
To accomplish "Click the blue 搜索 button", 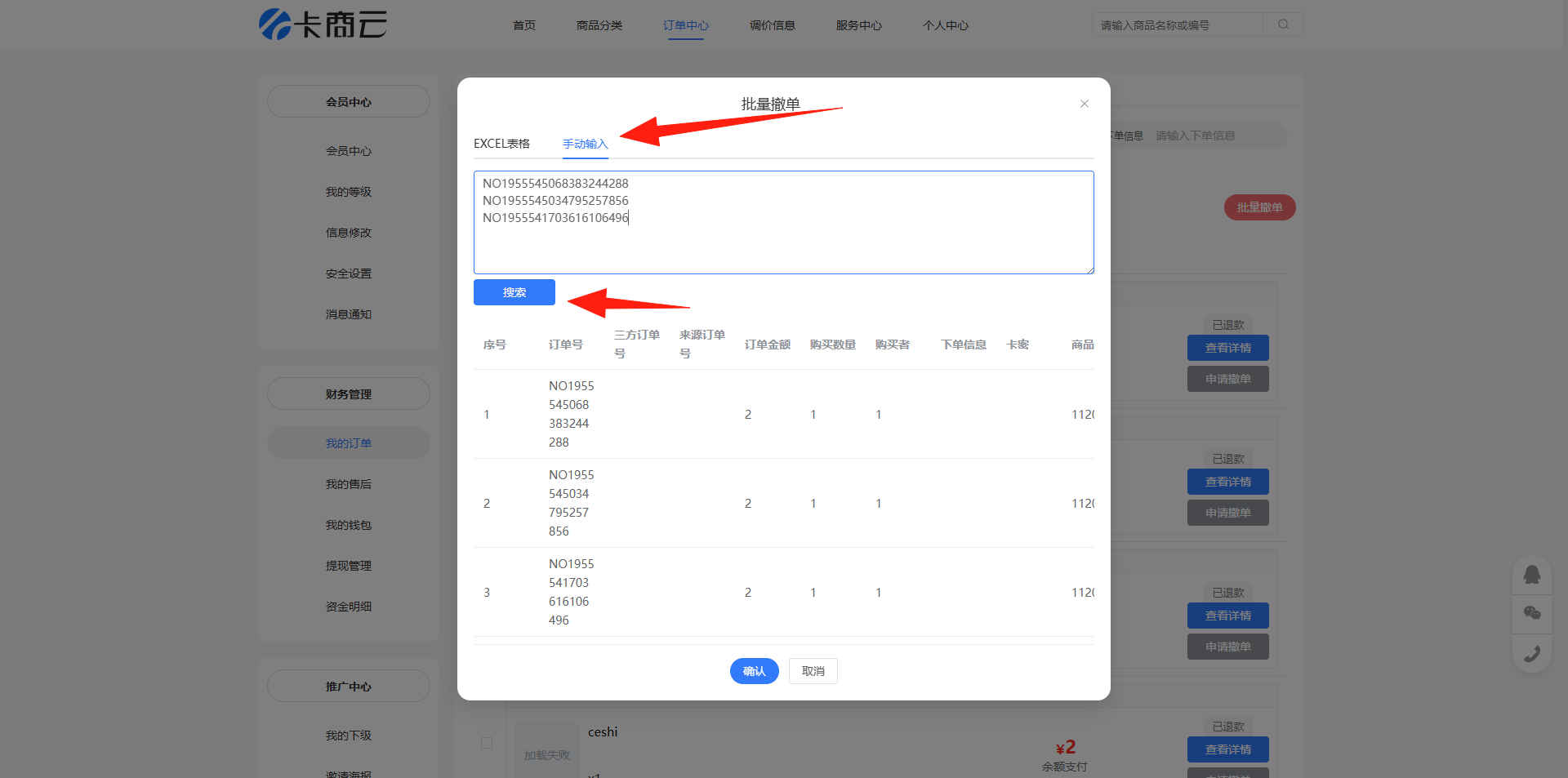I will (x=514, y=292).
